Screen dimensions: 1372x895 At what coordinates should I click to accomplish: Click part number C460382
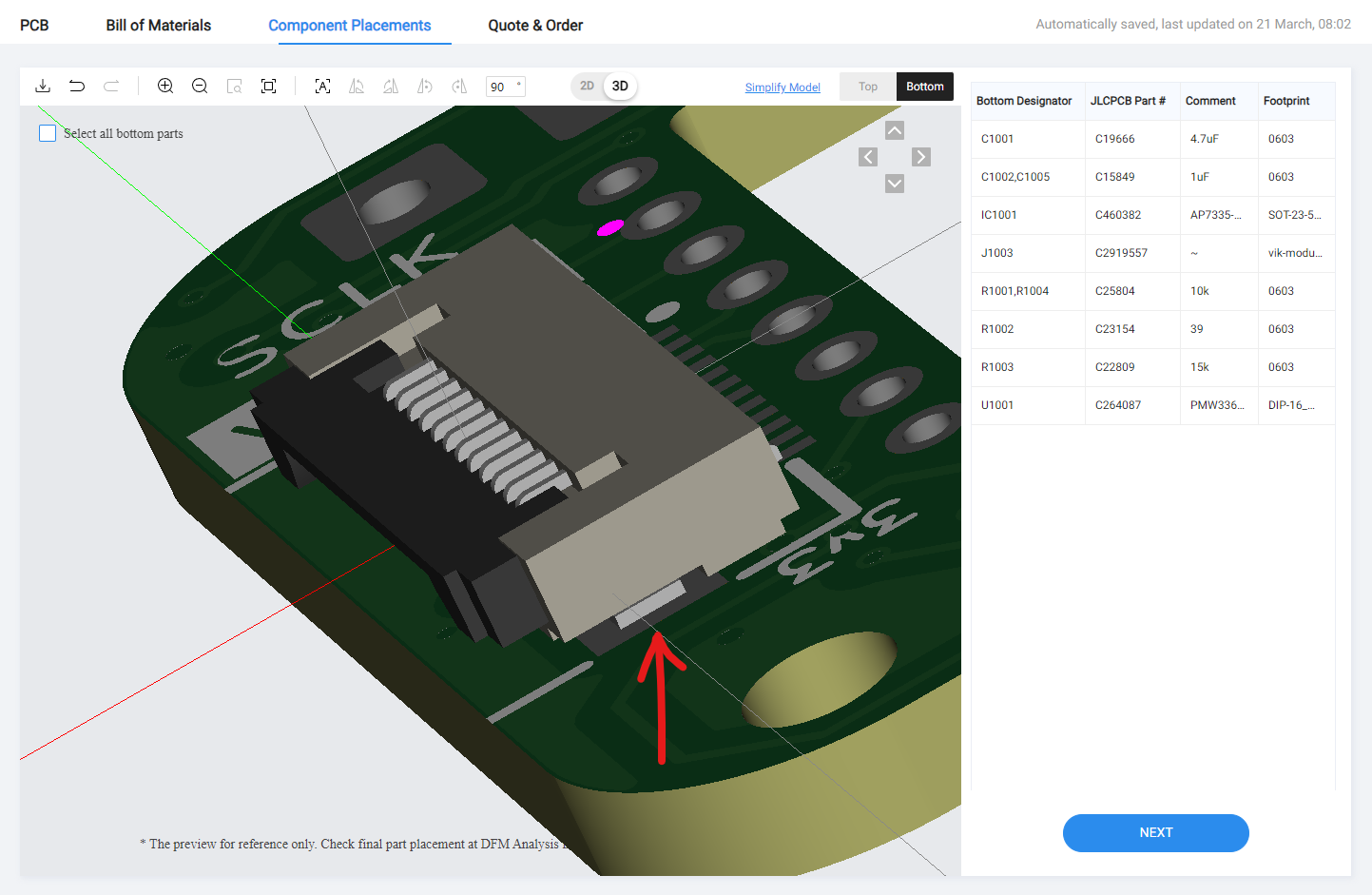pos(1118,215)
